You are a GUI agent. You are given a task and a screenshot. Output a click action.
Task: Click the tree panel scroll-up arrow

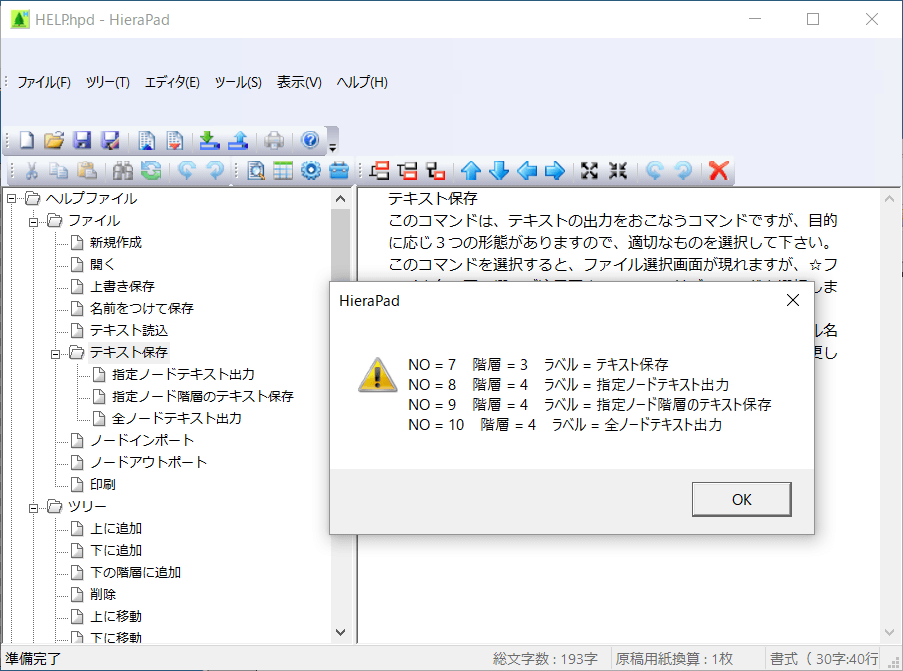point(340,199)
